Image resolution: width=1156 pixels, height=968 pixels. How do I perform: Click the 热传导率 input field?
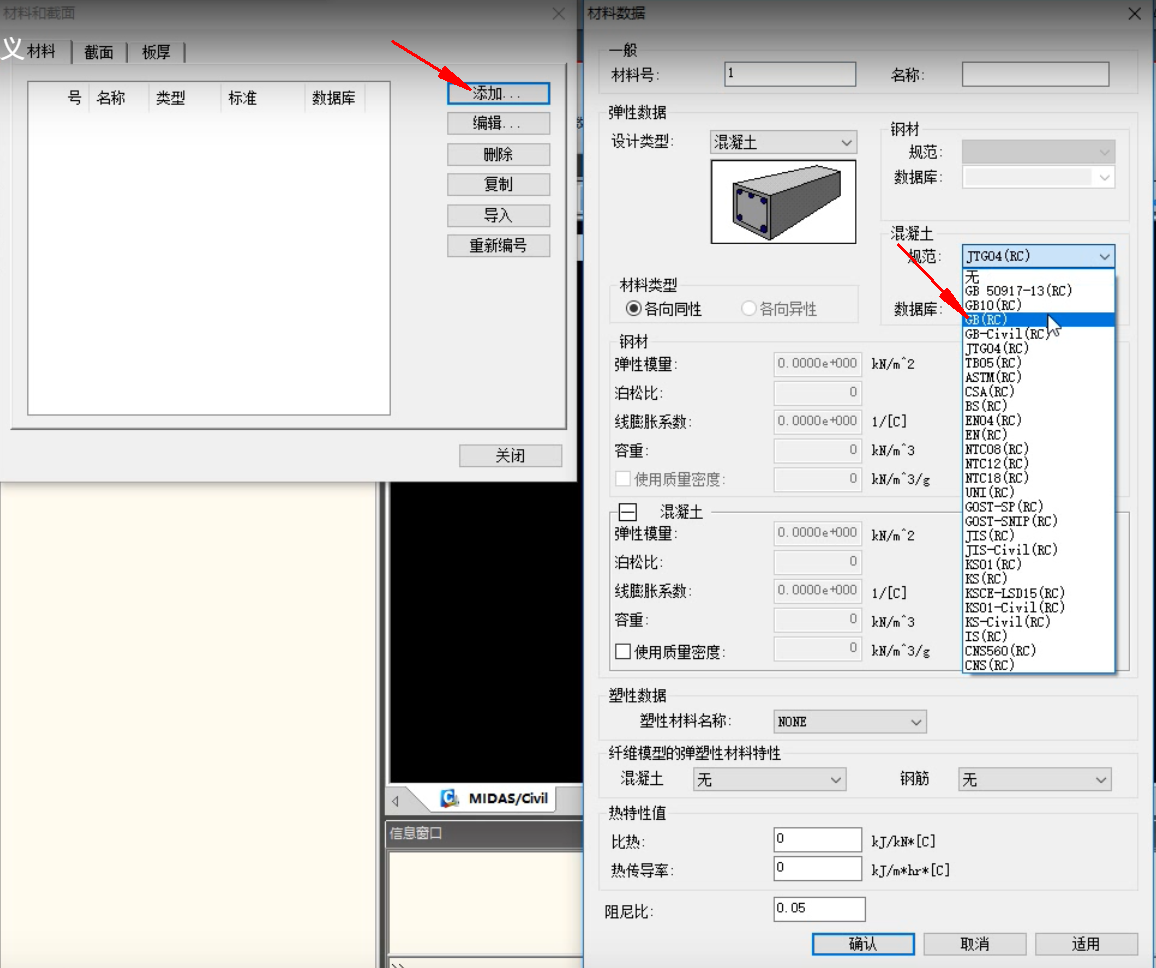[x=818, y=868]
